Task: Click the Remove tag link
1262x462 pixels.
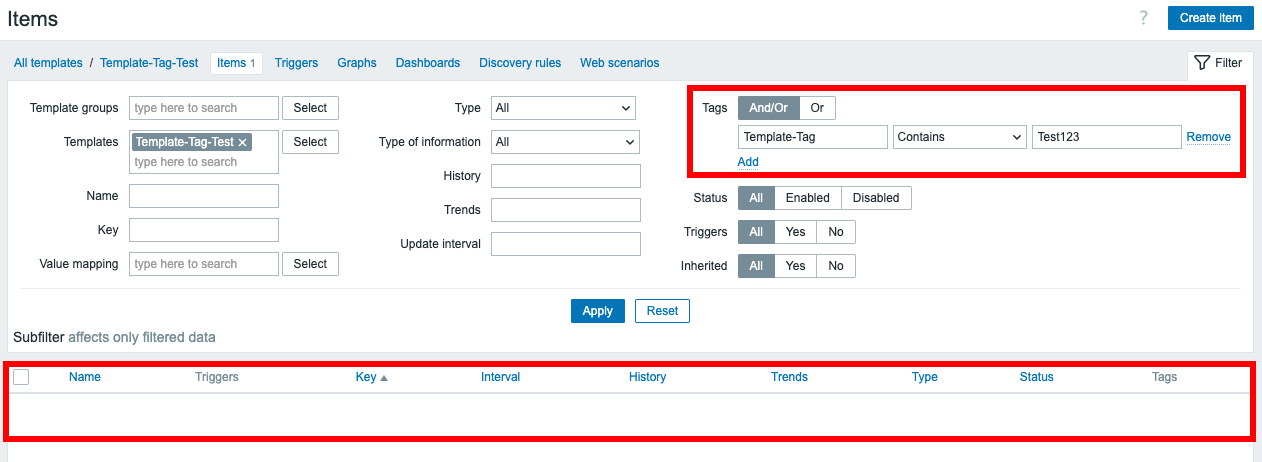Action: pos(1208,137)
